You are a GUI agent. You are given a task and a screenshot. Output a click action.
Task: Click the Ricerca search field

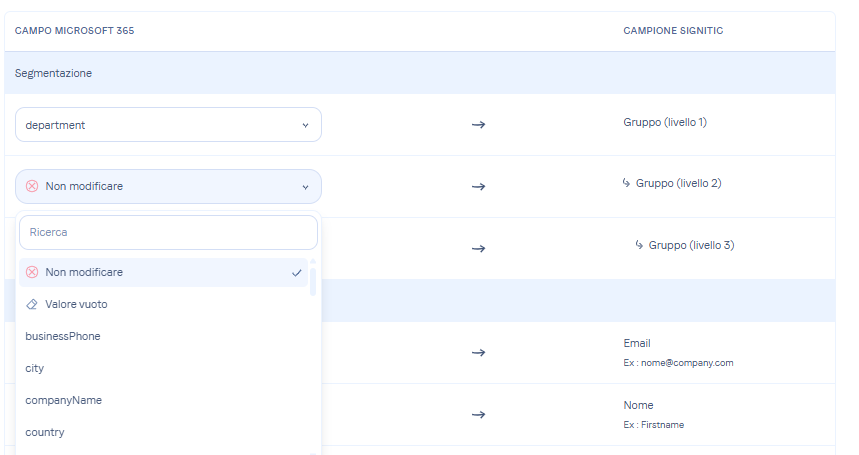coord(168,232)
